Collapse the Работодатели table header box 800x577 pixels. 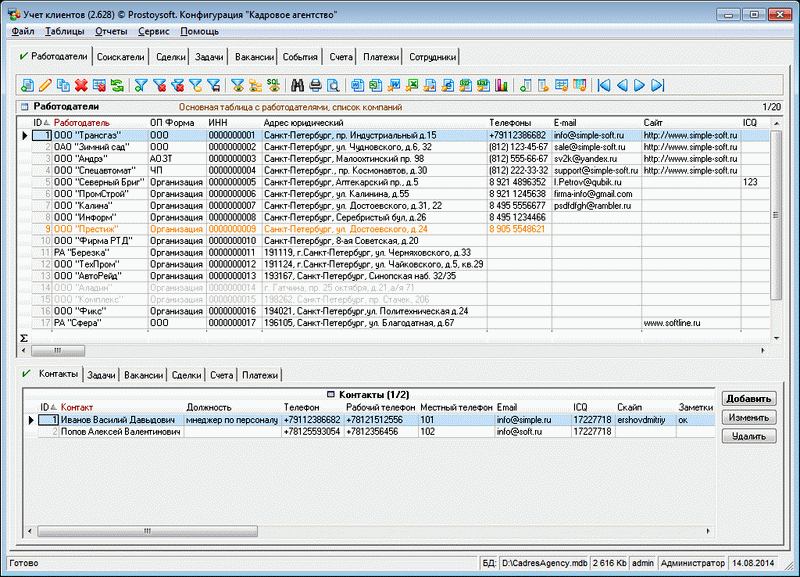(x=24, y=106)
